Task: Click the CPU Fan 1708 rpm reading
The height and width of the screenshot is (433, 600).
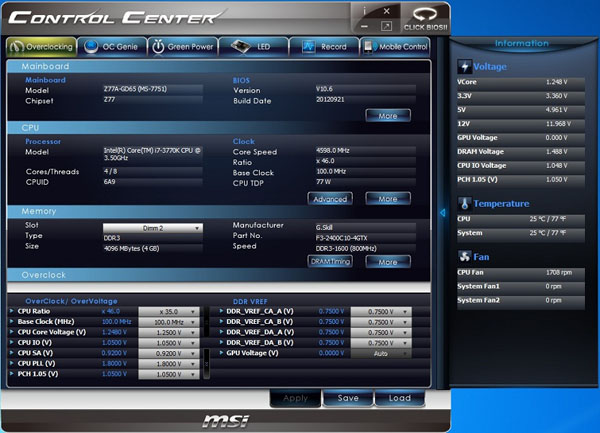Action: pos(521,273)
